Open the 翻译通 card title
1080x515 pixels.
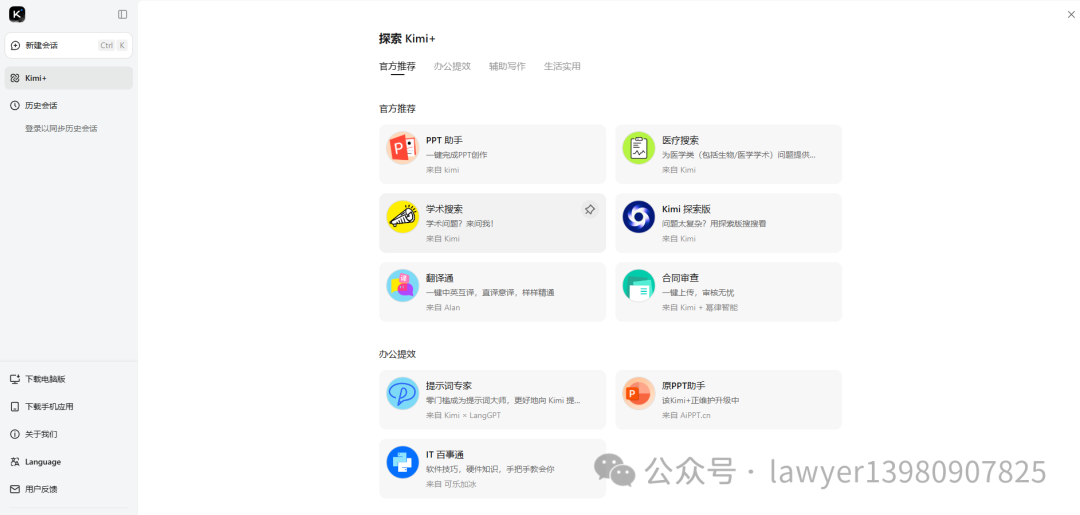pos(439,277)
